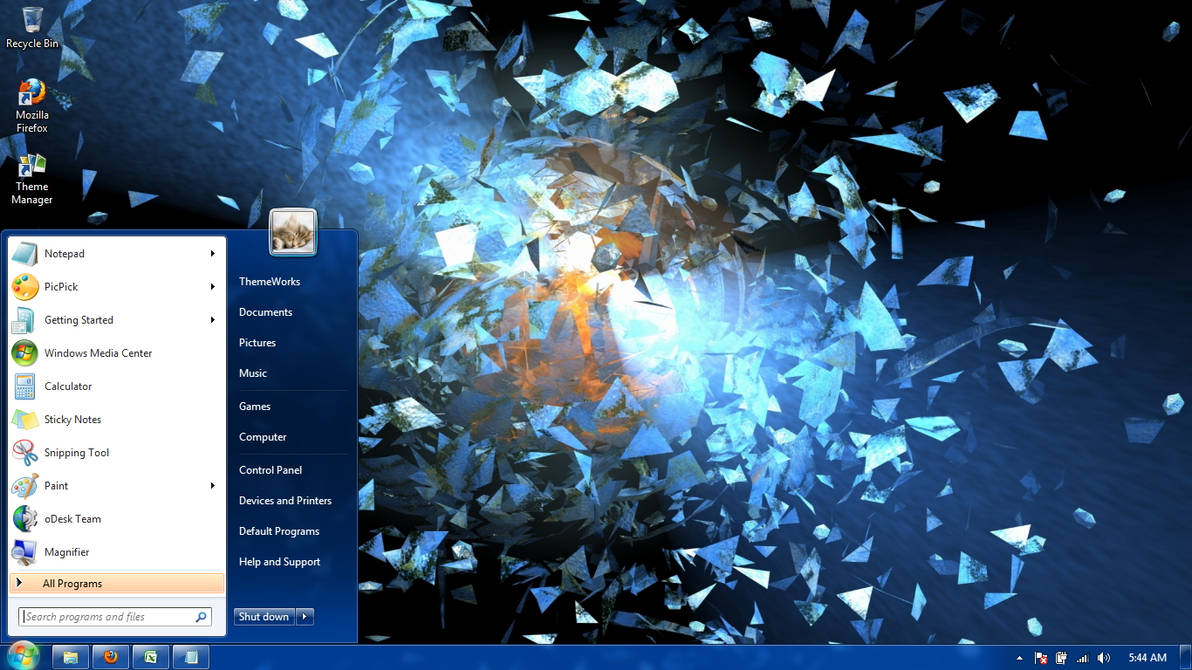Click the user account cat picture
This screenshot has height=670, width=1192.
pyautogui.click(x=293, y=232)
